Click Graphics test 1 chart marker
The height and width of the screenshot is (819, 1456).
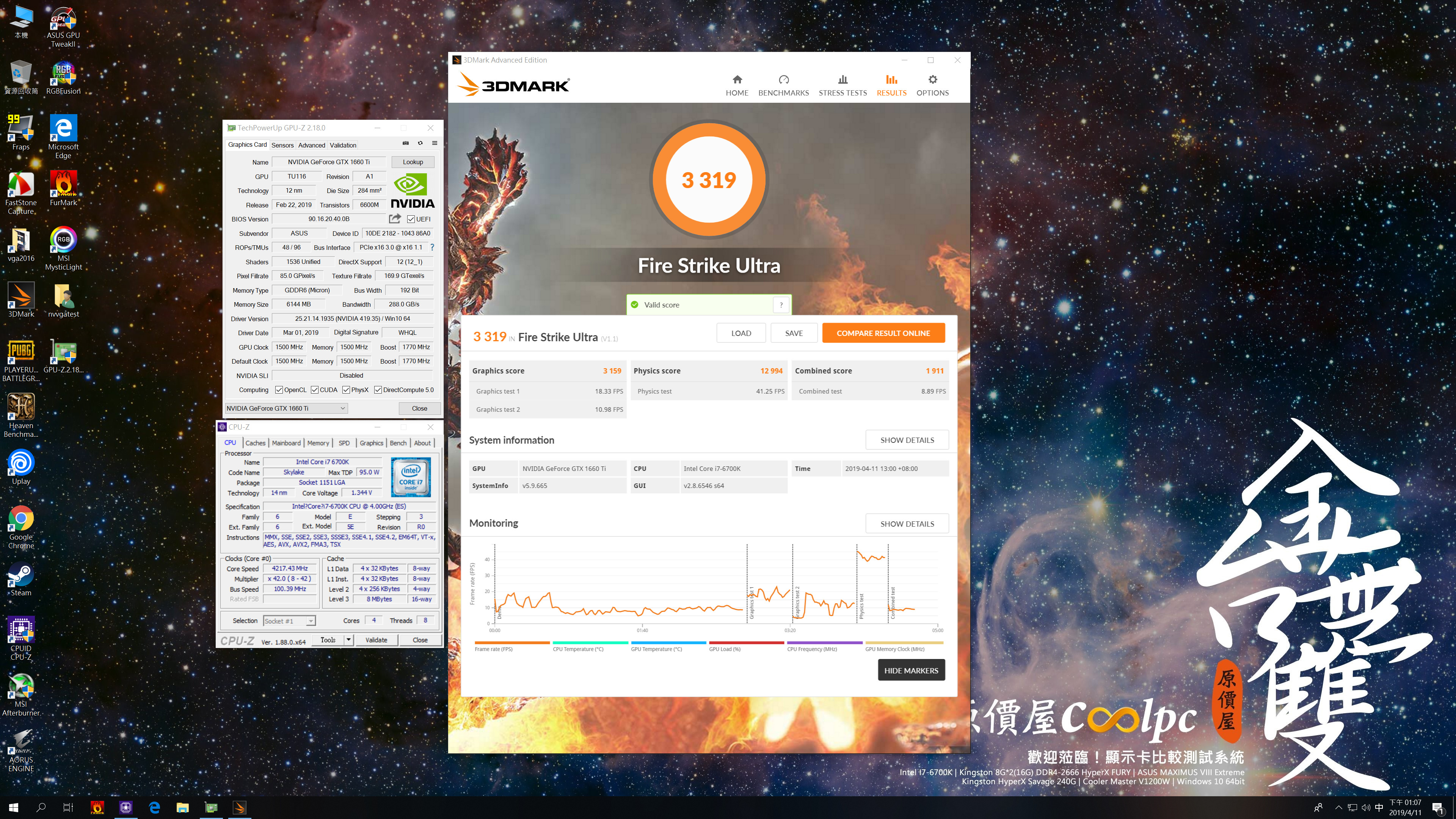tap(752, 602)
